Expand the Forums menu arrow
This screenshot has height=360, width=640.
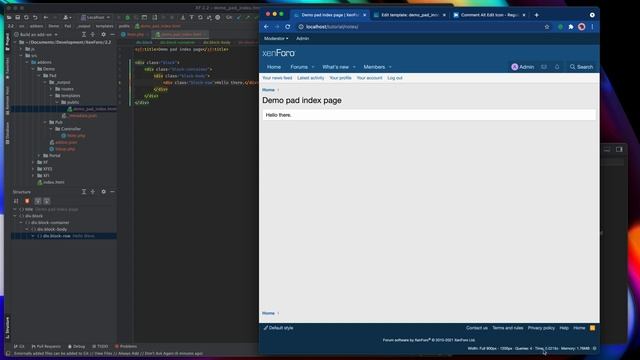click(313, 67)
